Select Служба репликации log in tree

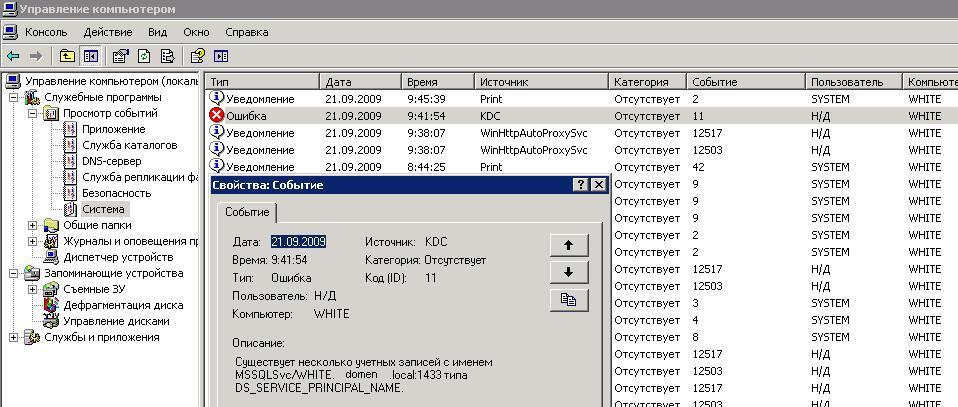[139, 177]
